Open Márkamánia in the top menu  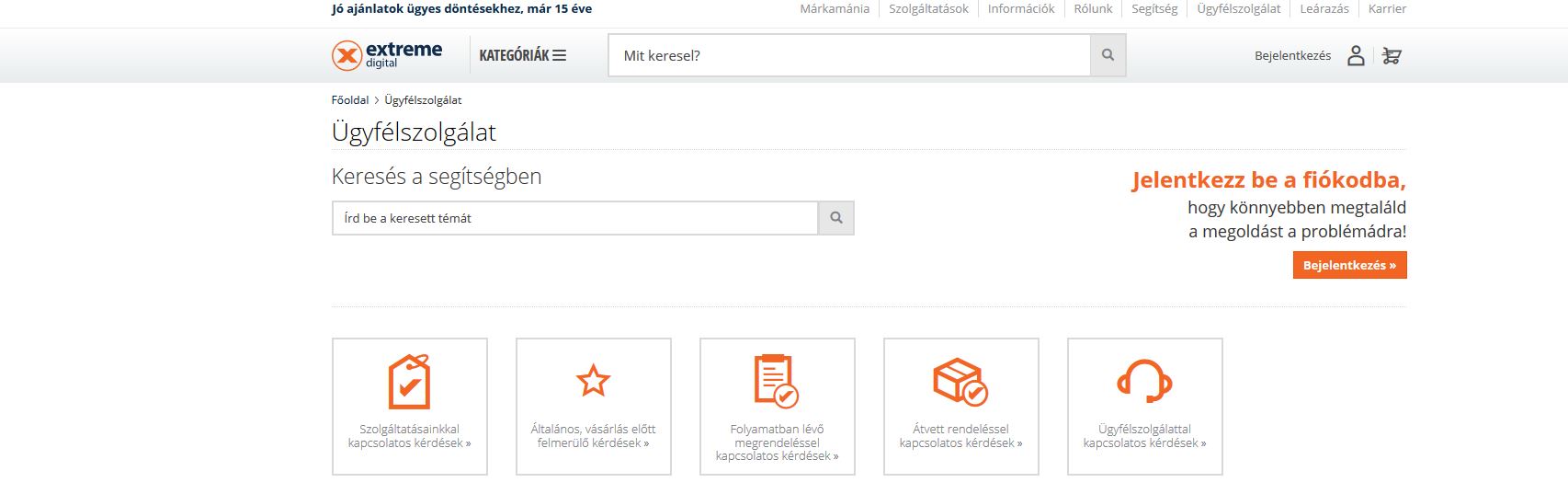pyautogui.click(x=834, y=9)
